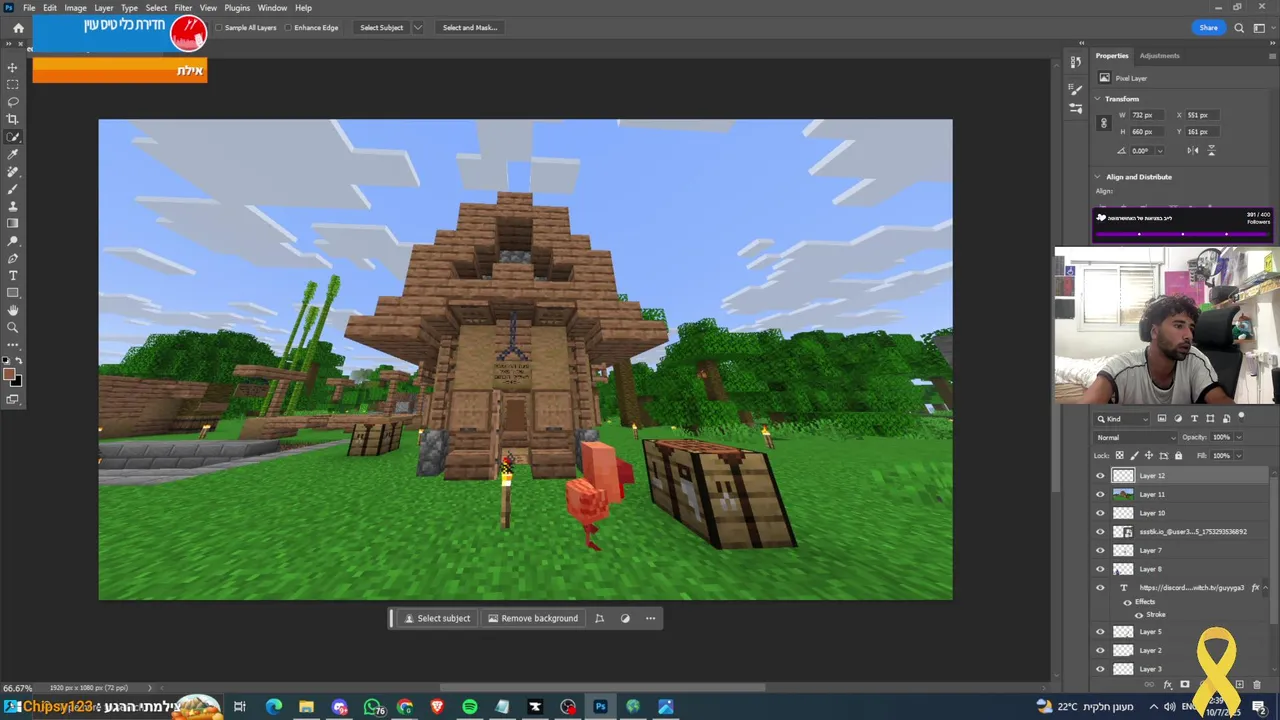
Task: Toggle layer filtering on/off switch
Action: (1242, 417)
